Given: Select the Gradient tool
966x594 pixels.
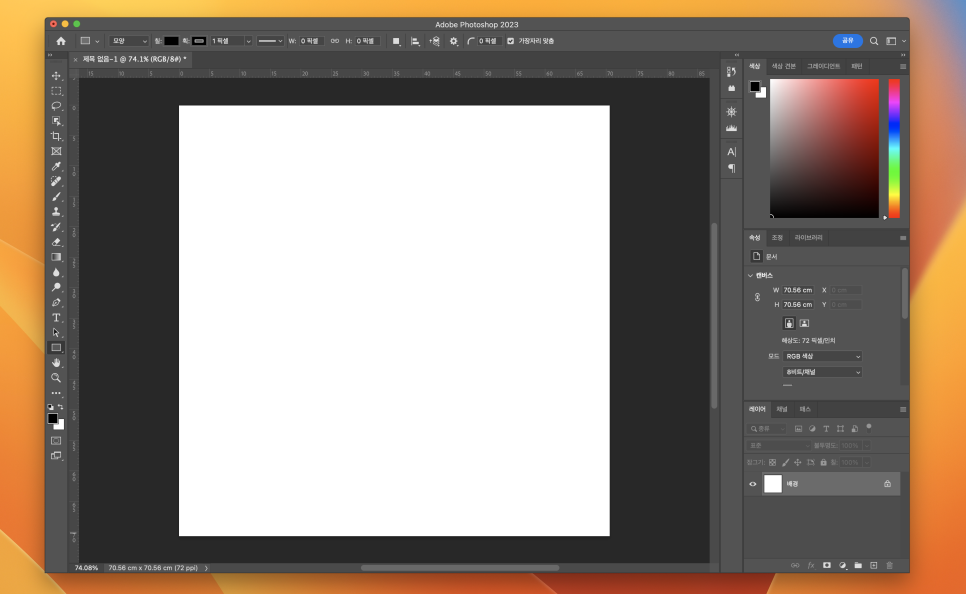Looking at the screenshot, I should 56,257.
